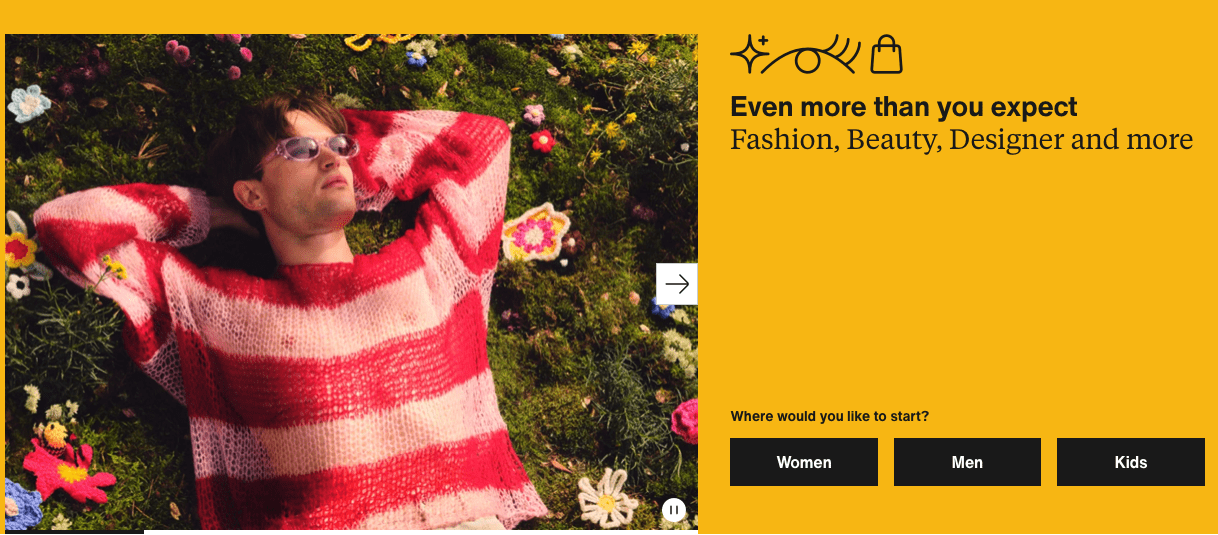Image resolution: width=1218 pixels, height=535 pixels.
Task: Select the Kids category button
Action: click(1131, 462)
